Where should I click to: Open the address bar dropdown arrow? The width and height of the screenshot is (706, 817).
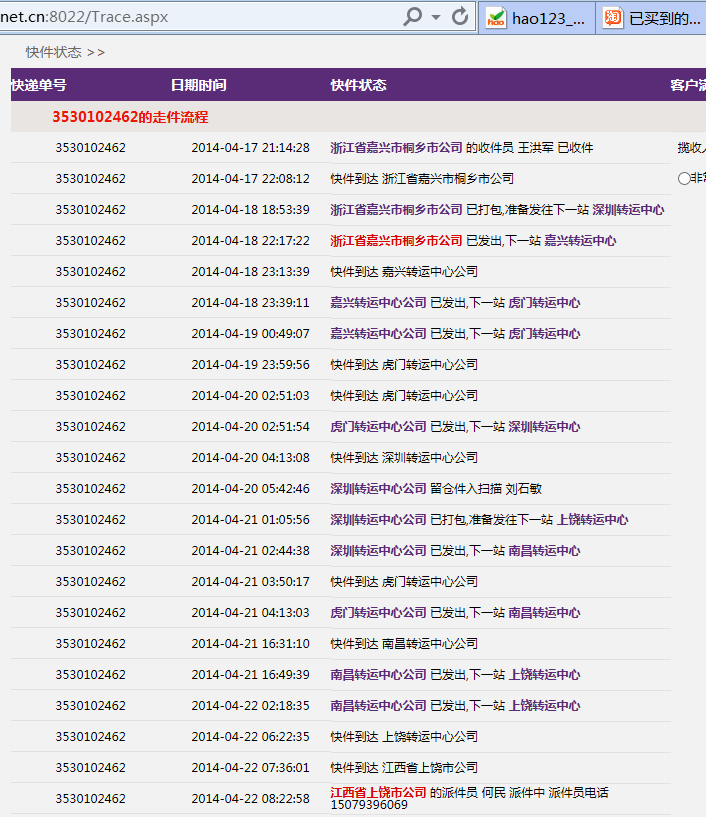(436, 17)
